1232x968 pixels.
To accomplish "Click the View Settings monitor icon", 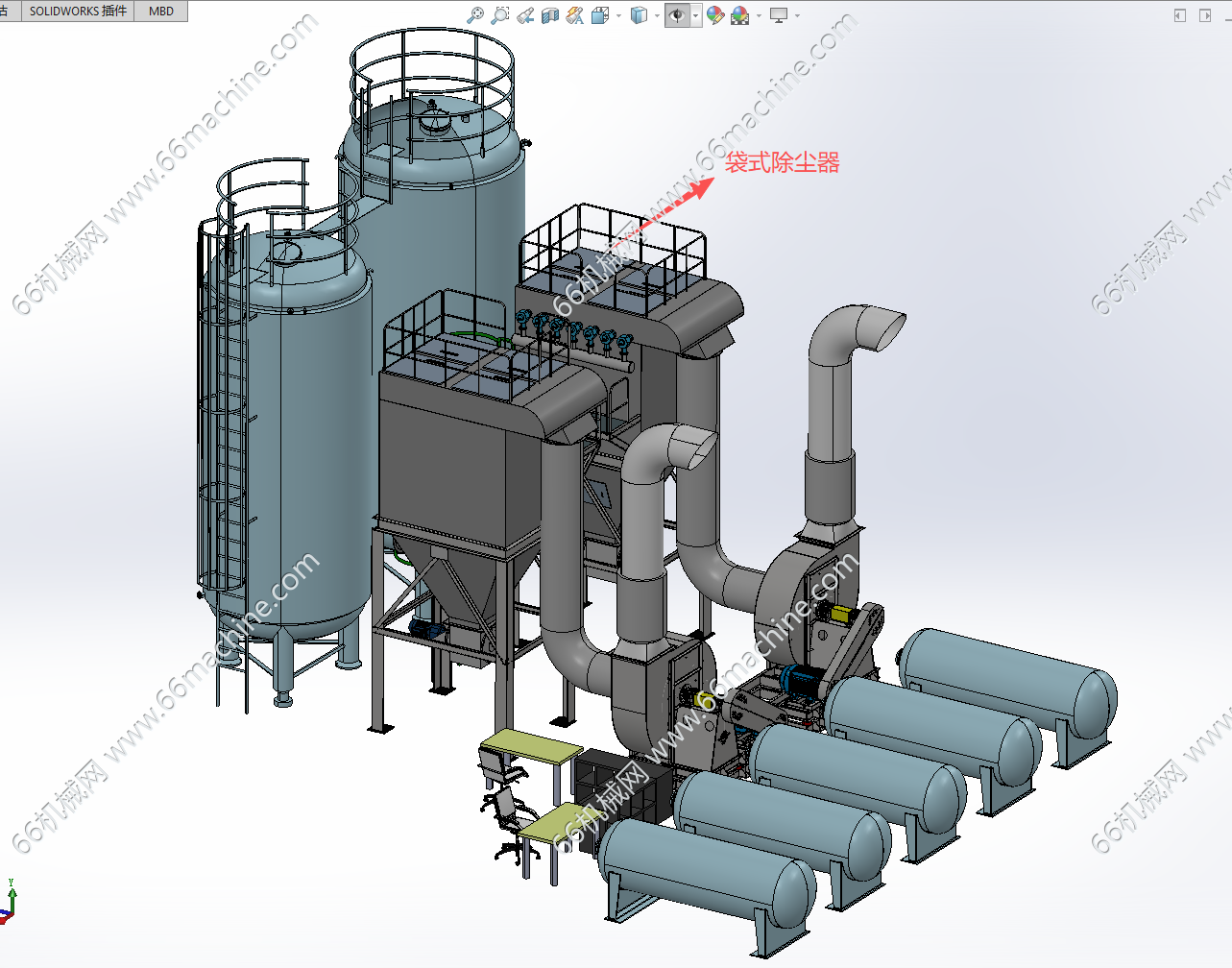I will click(x=778, y=15).
